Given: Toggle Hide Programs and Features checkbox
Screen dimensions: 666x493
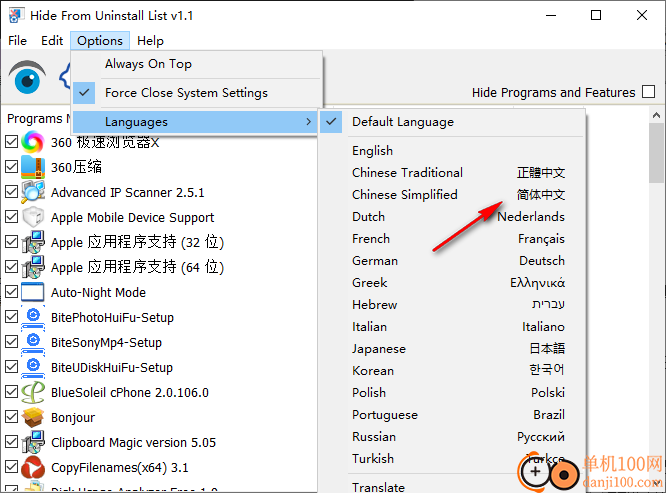Looking at the screenshot, I should (x=649, y=92).
